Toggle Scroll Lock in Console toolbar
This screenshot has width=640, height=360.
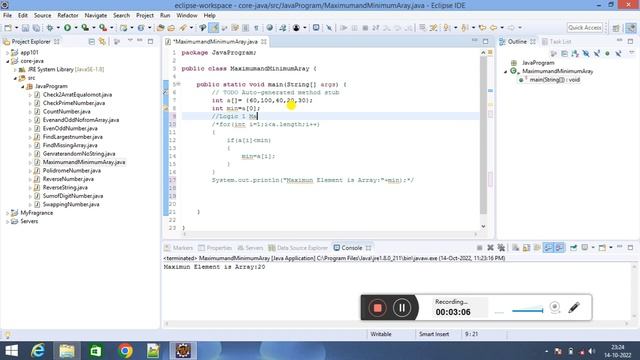pos(527,248)
